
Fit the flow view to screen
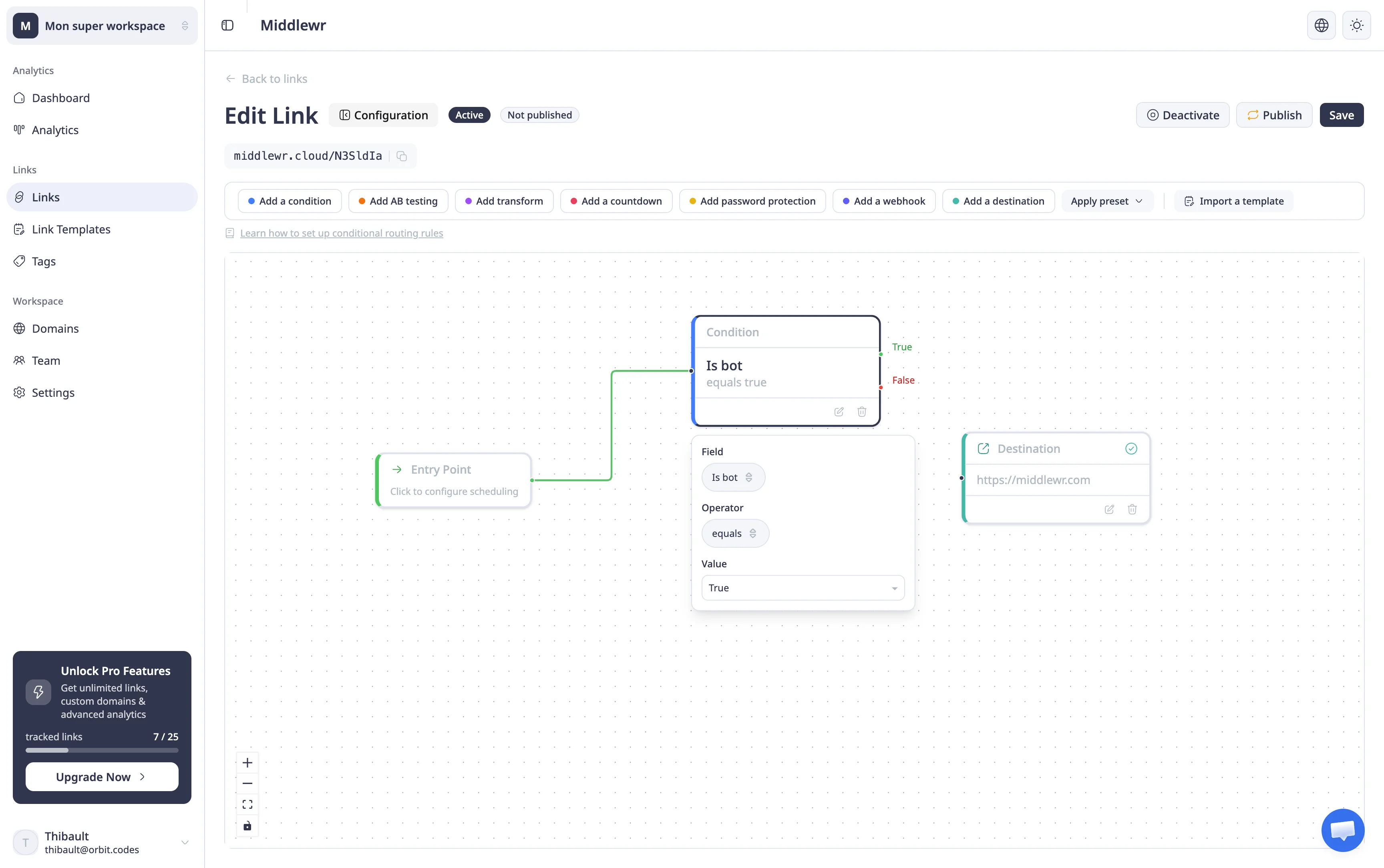[247, 804]
